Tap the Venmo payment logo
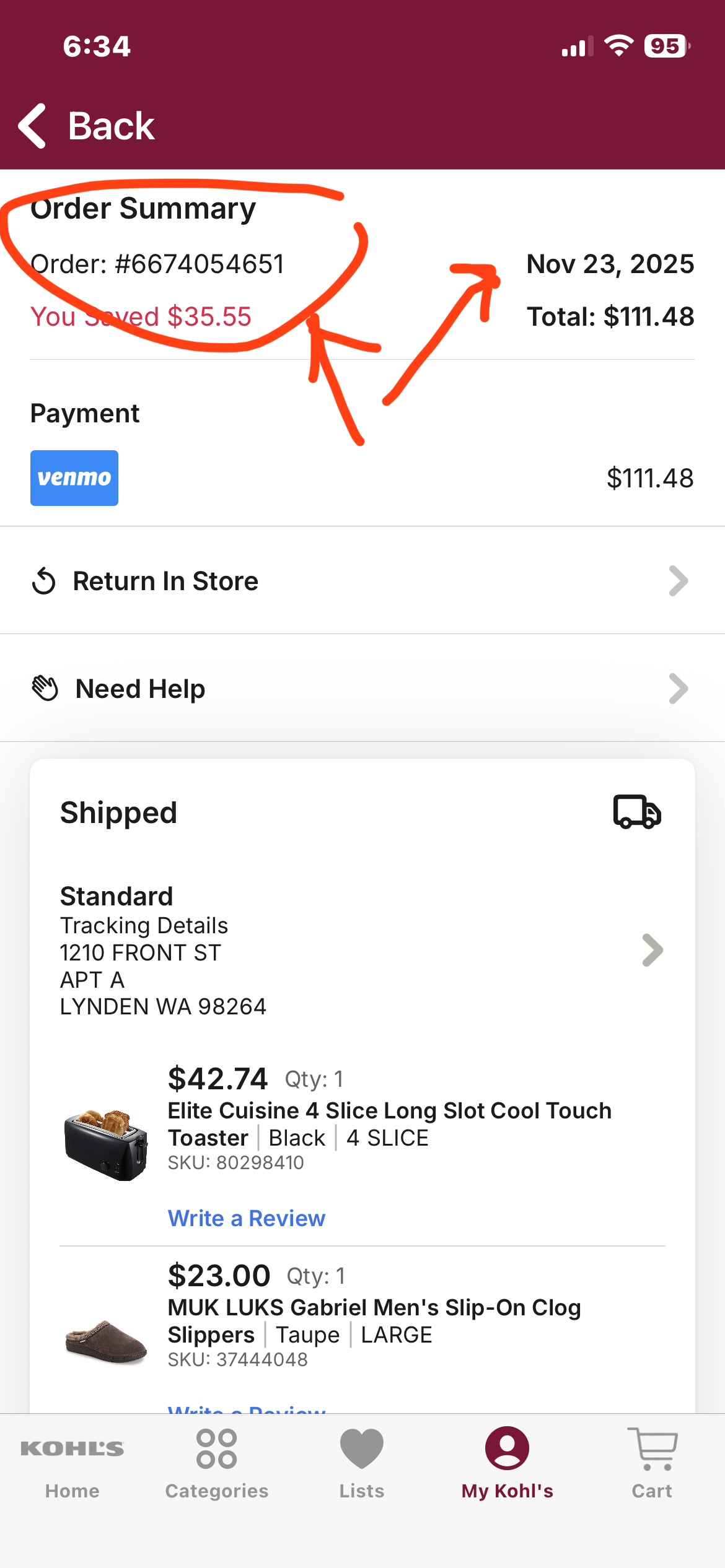 tap(74, 478)
